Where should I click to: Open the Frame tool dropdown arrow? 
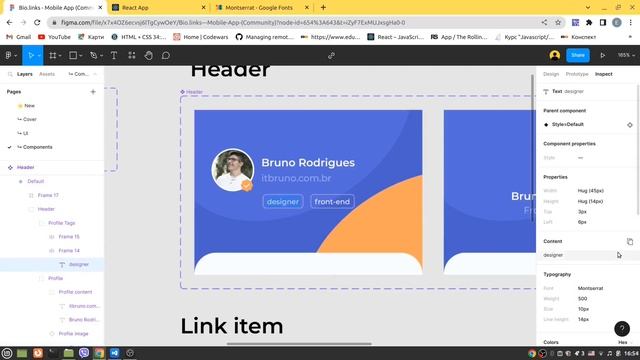(x=60, y=56)
